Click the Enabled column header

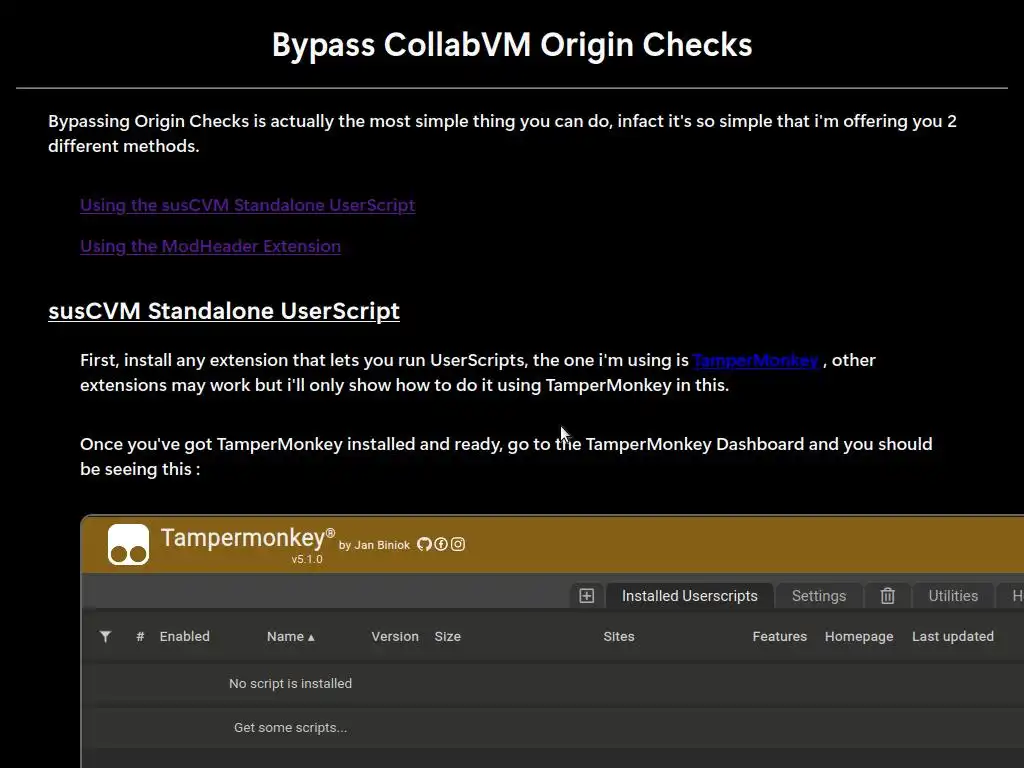coord(185,636)
